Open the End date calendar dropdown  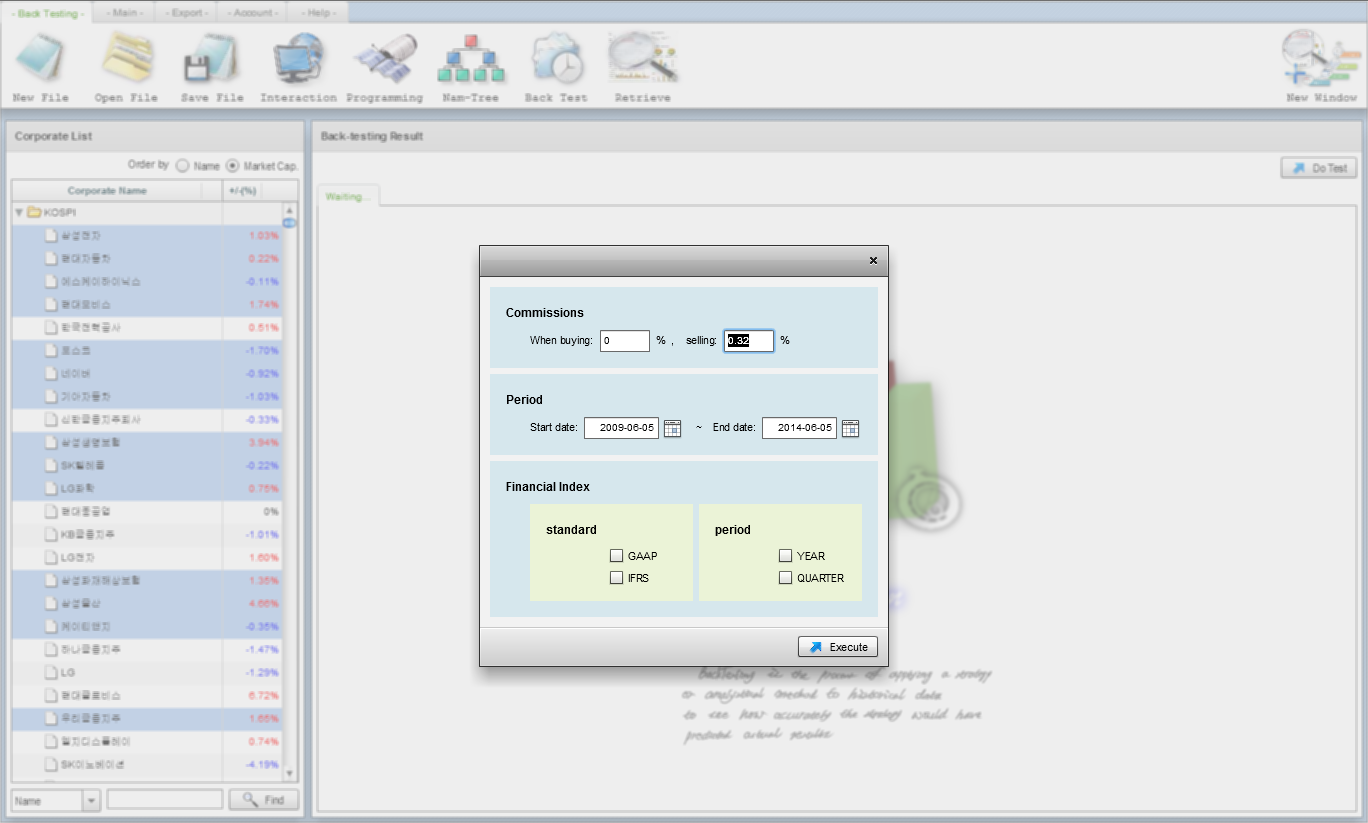point(850,428)
